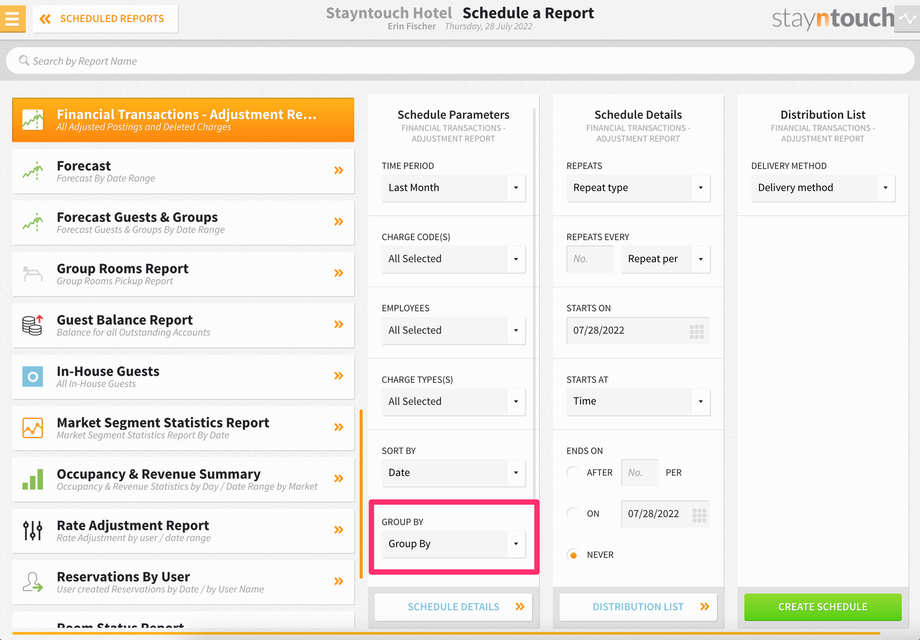Click Occupancy & Revenue bar chart icon

(x=33, y=479)
